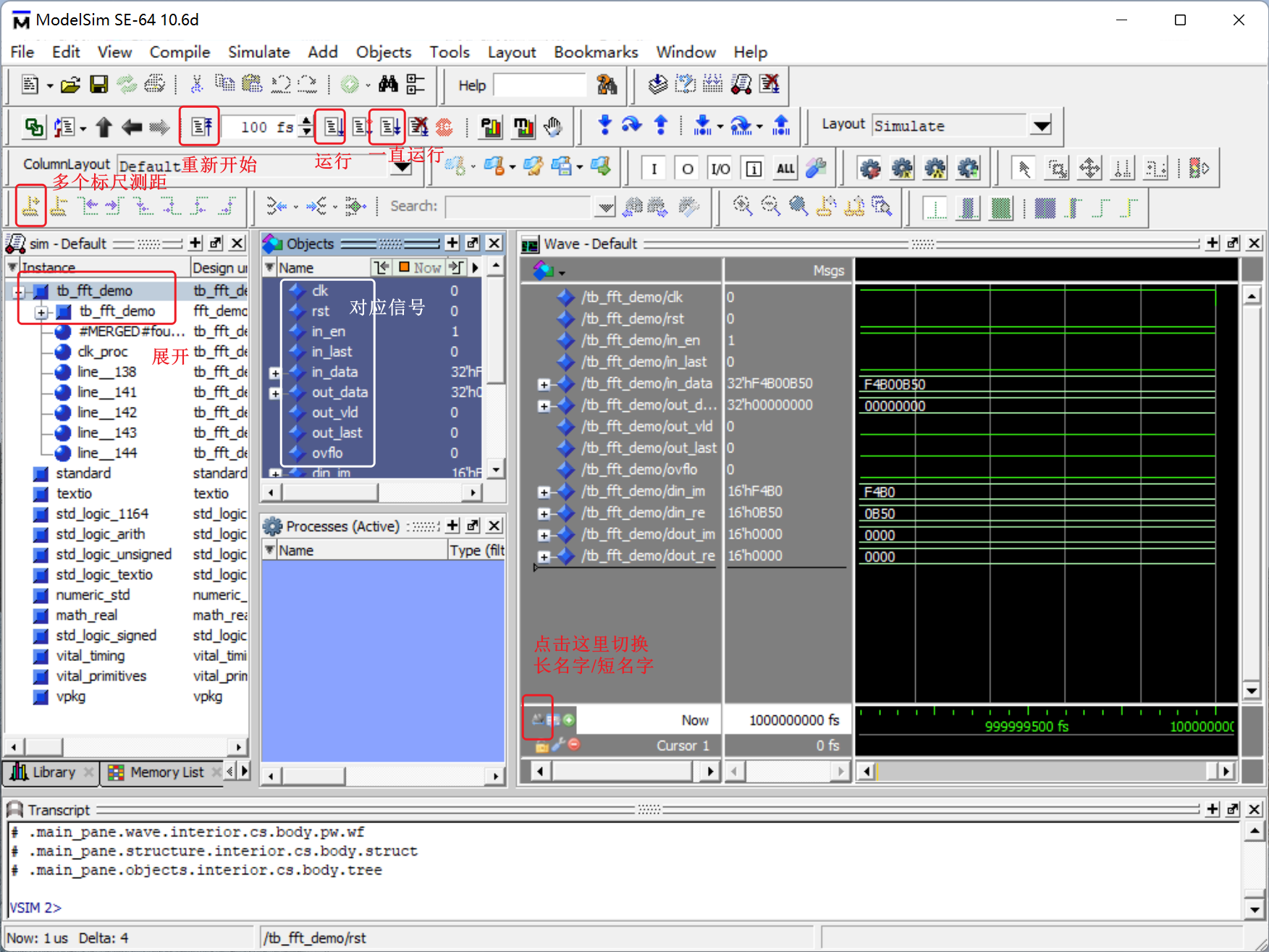This screenshot has height=952, width=1269.
Task: Toggle the ALL filter button
Action: click(x=785, y=169)
